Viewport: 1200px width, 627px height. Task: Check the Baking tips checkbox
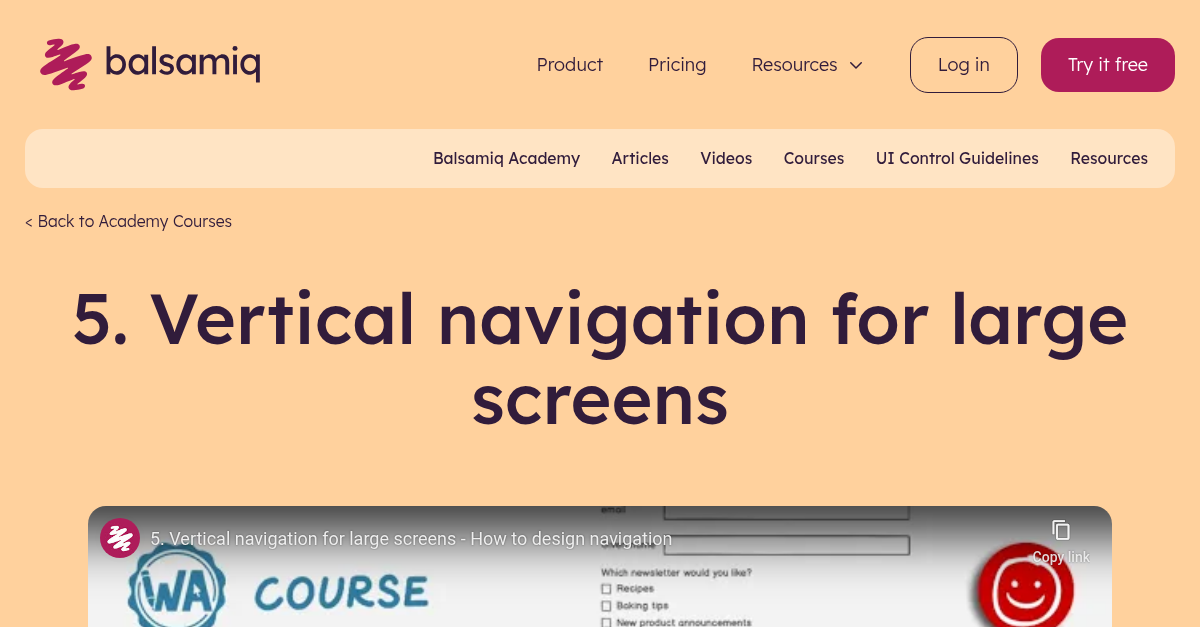pos(606,605)
